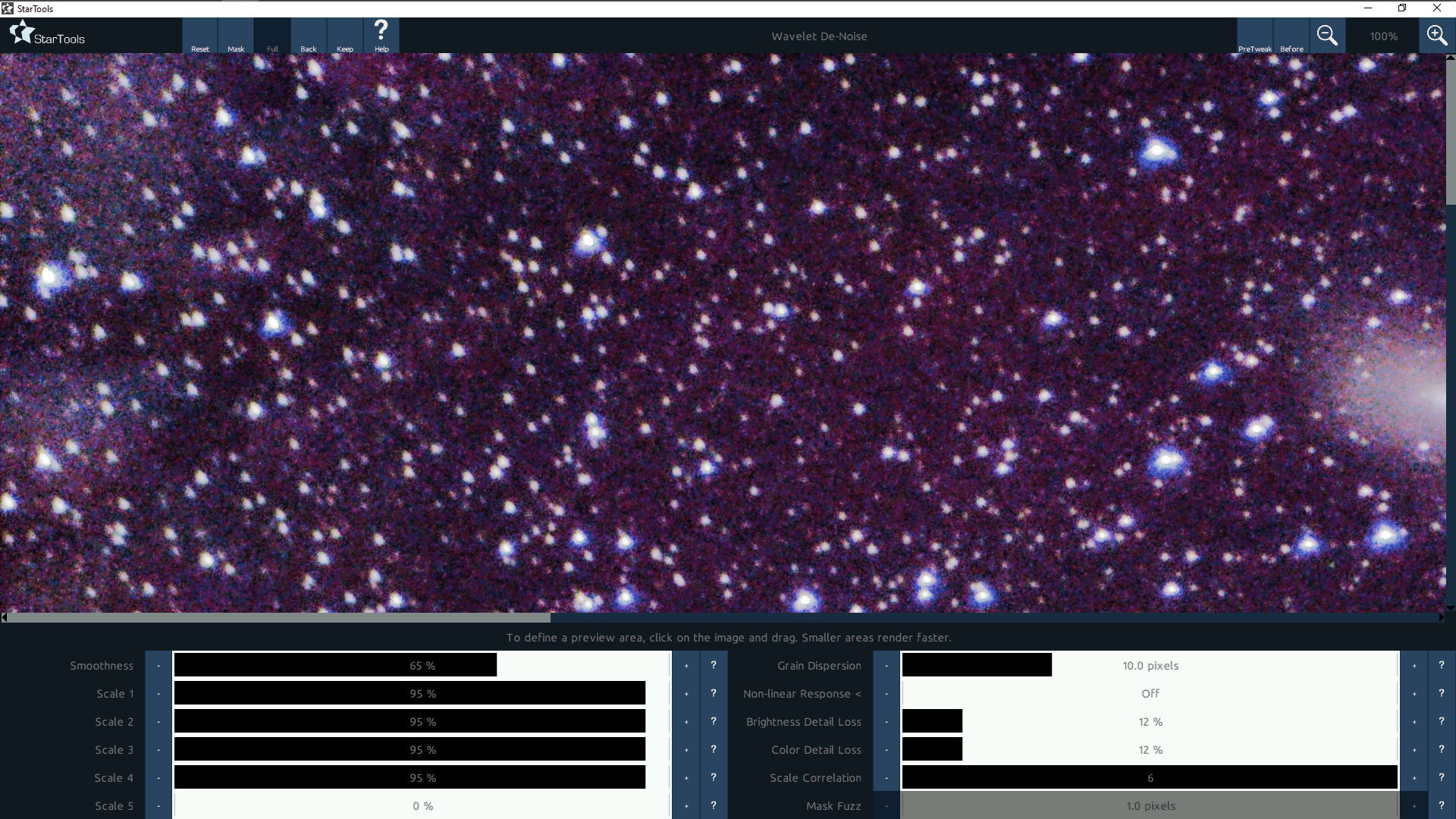Toggle the Before comparison view
Viewport: 1456px width, 819px height.
point(1291,36)
